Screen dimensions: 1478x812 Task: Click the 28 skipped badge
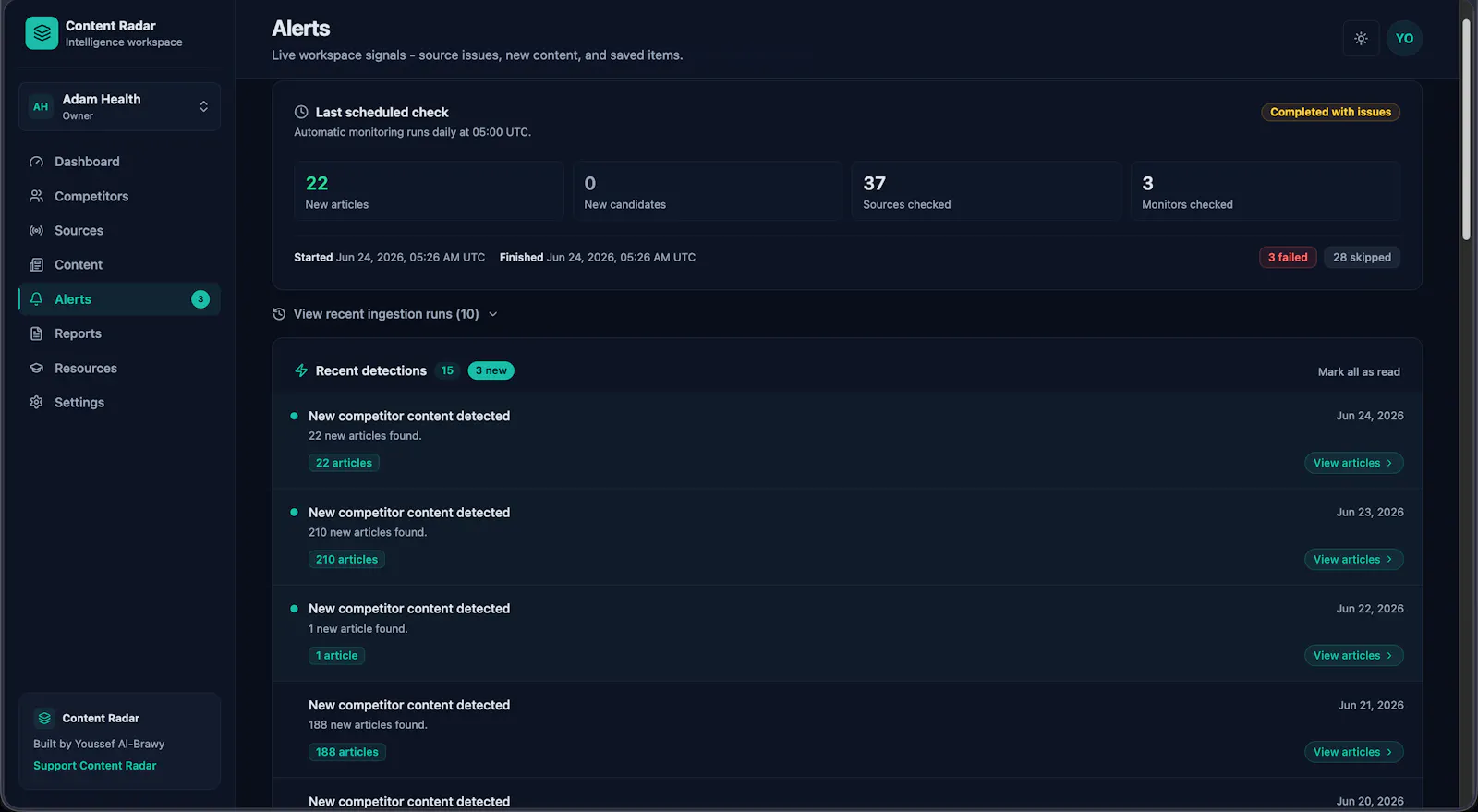tap(1362, 257)
